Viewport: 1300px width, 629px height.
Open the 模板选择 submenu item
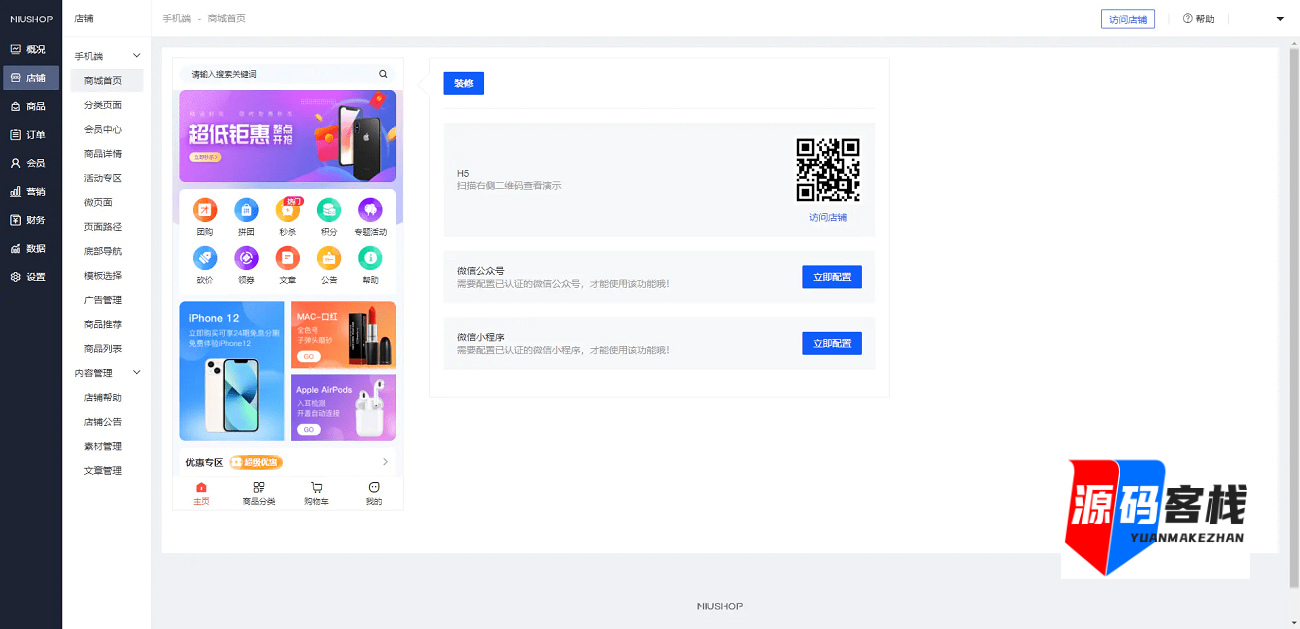(103, 276)
